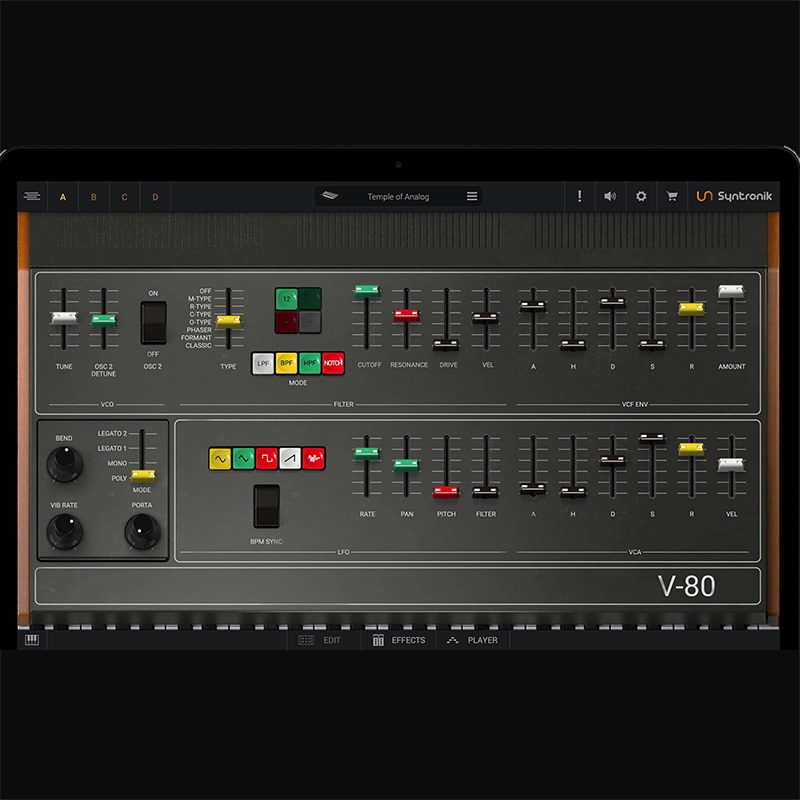Select the sine LFO waveform button
Screen dimensions: 800x800
220,459
